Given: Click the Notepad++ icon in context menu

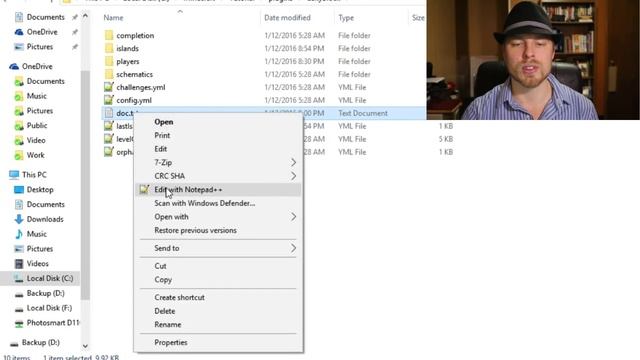Looking at the screenshot, I should click(x=144, y=189).
